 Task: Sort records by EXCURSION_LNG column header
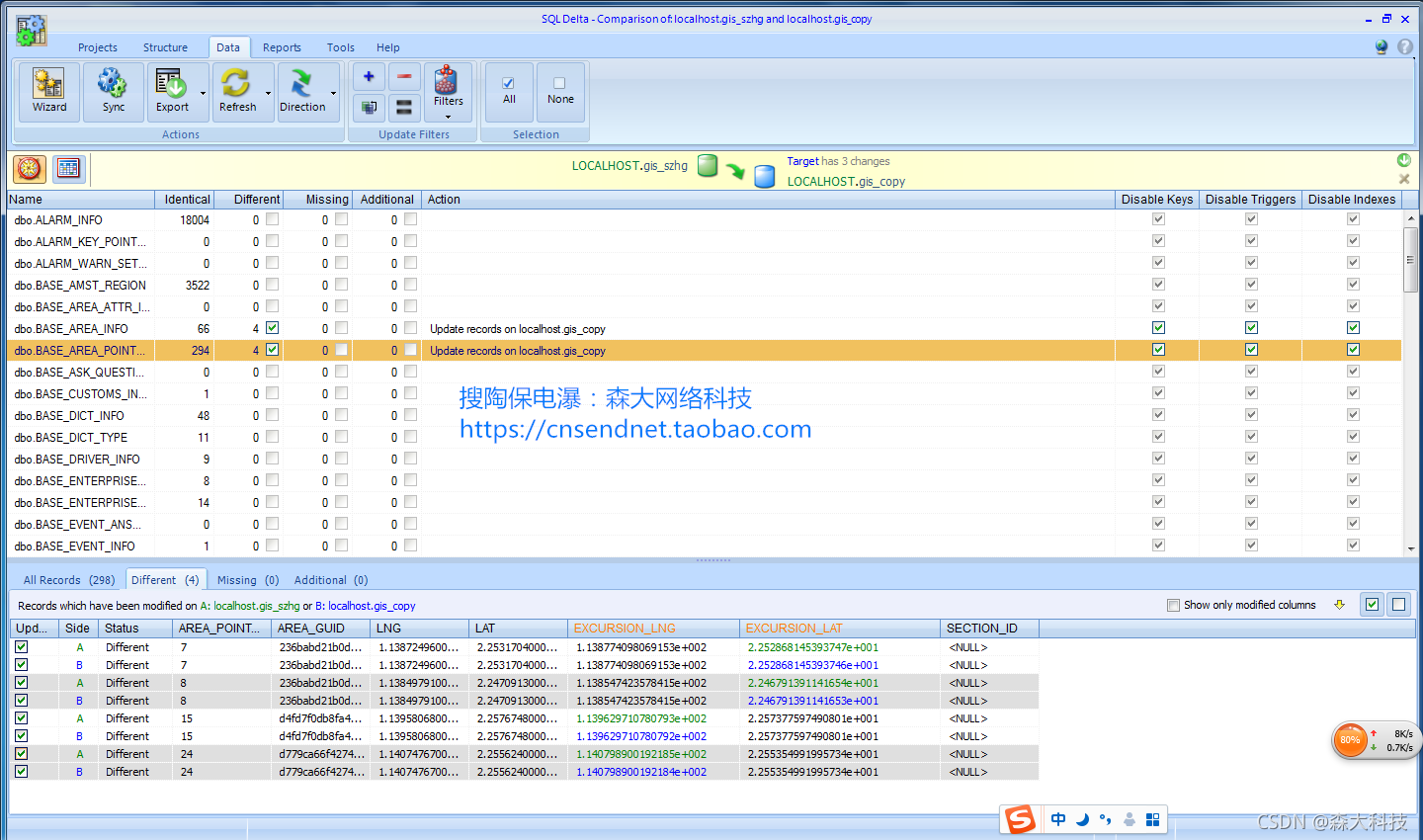pyautogui.click(x=653, y=628)
